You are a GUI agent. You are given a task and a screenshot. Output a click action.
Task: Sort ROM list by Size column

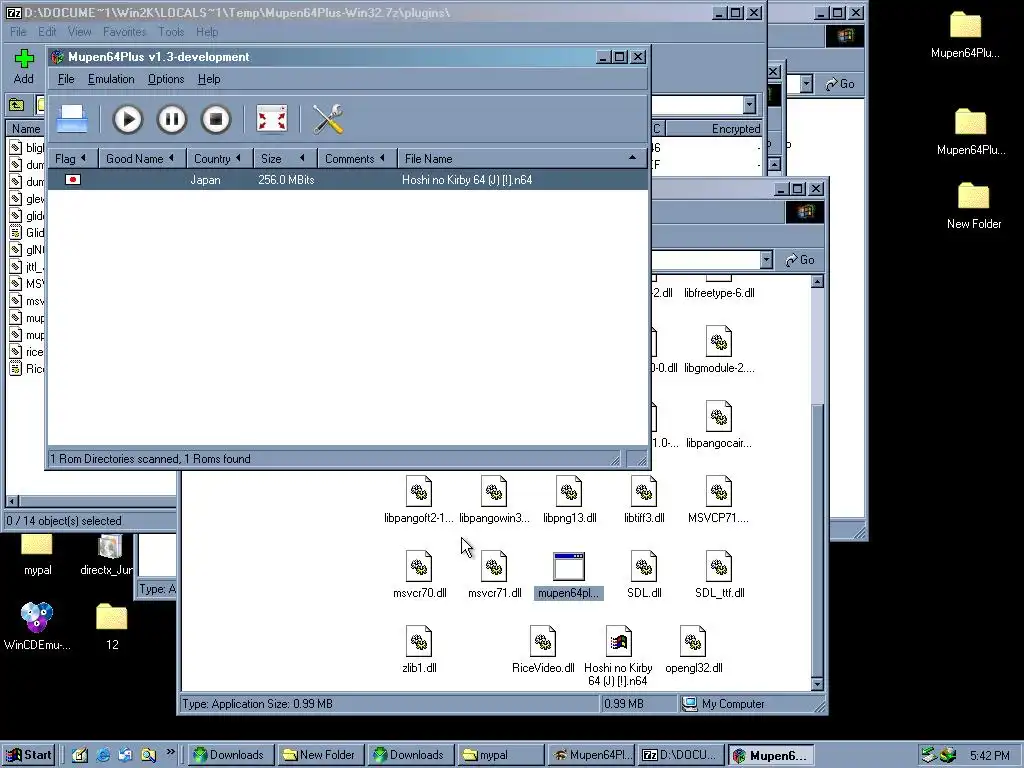[x=285, y=159]
